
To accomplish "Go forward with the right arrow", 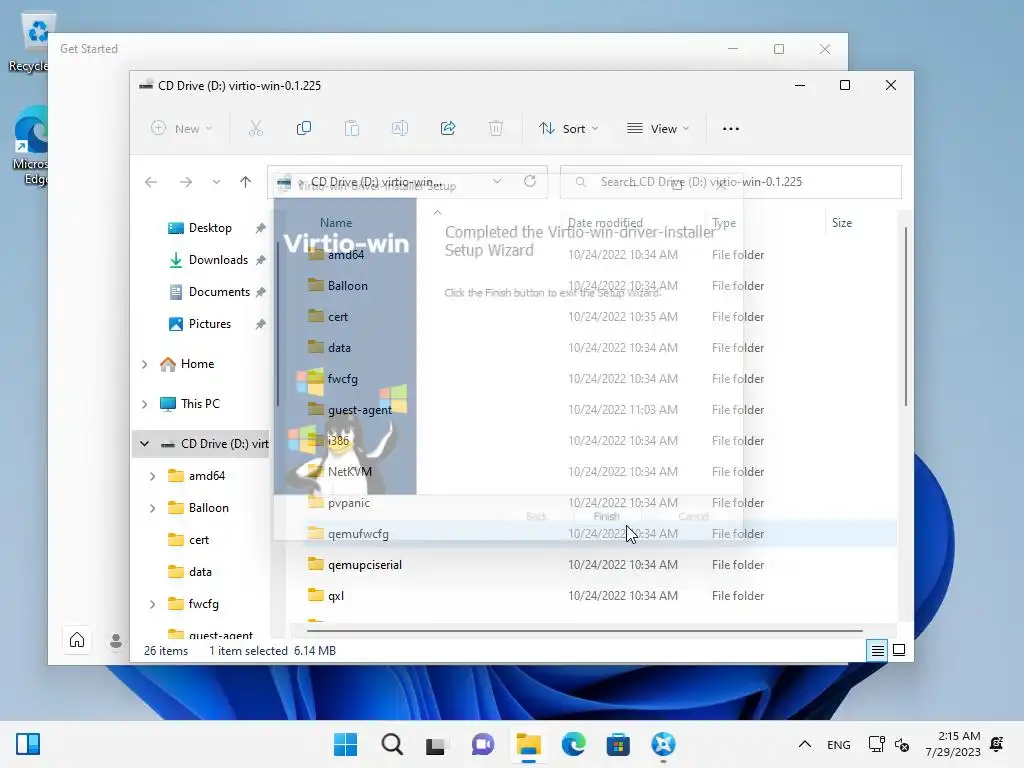I will click(185, 182).
